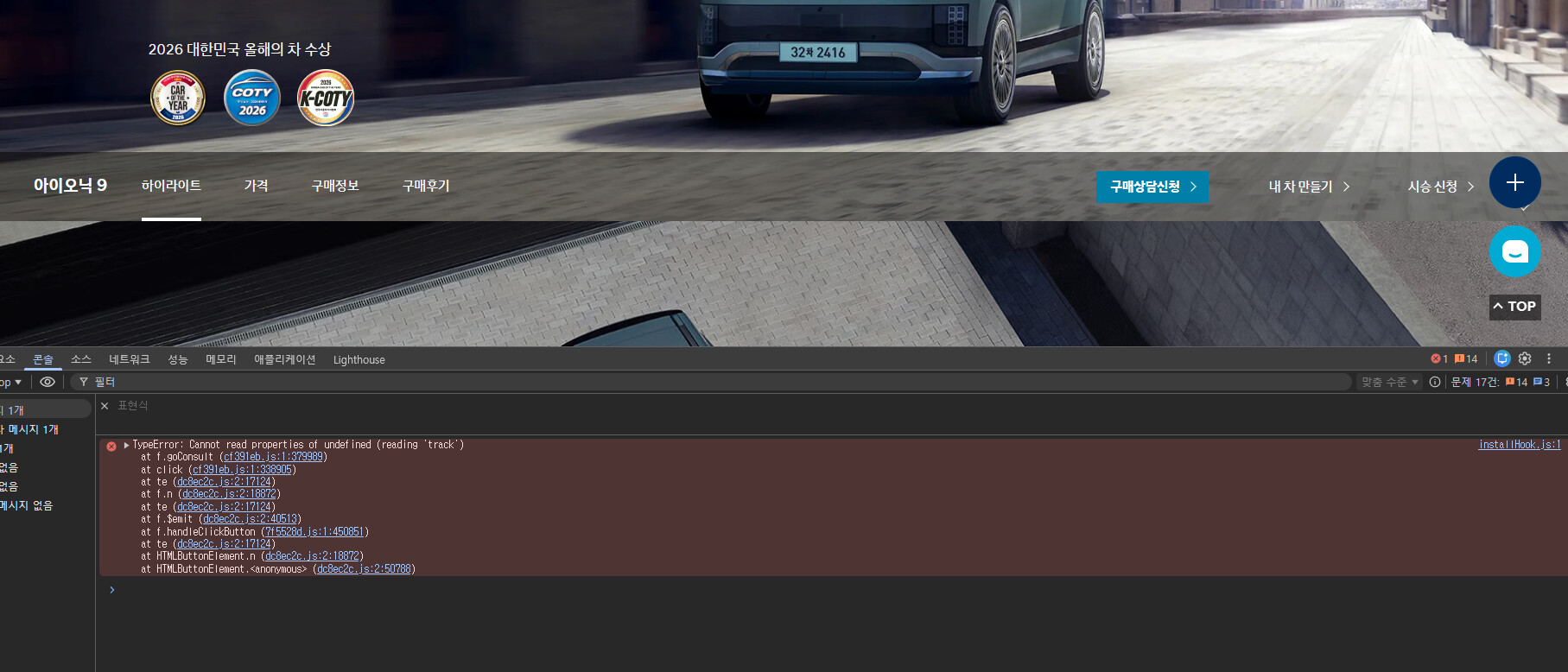Open the 성능 DevTools tab
1568x672 pixels.
(178, 359)
